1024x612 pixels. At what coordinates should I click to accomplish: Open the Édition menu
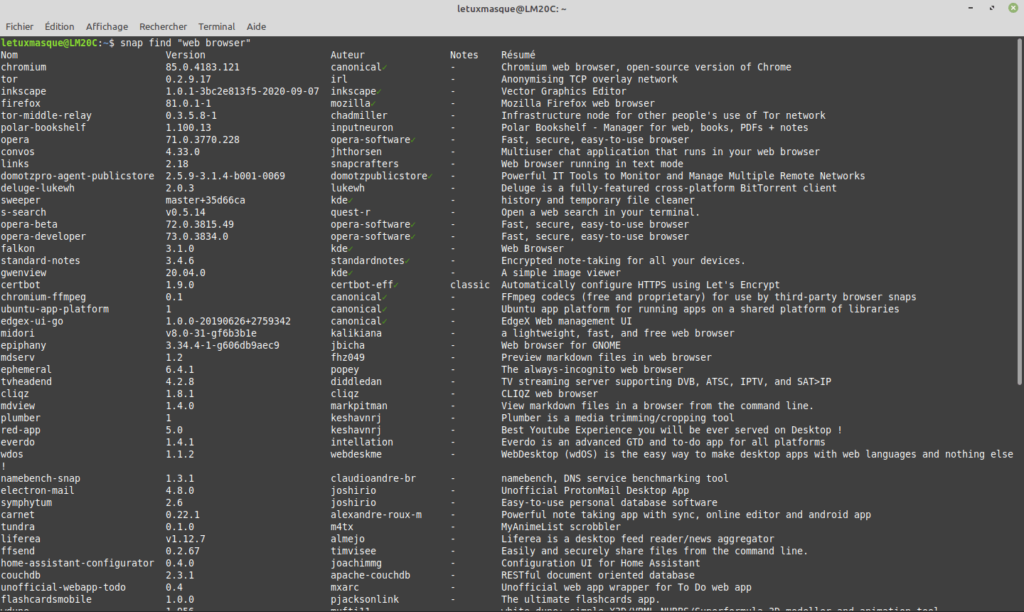[58, 26]
